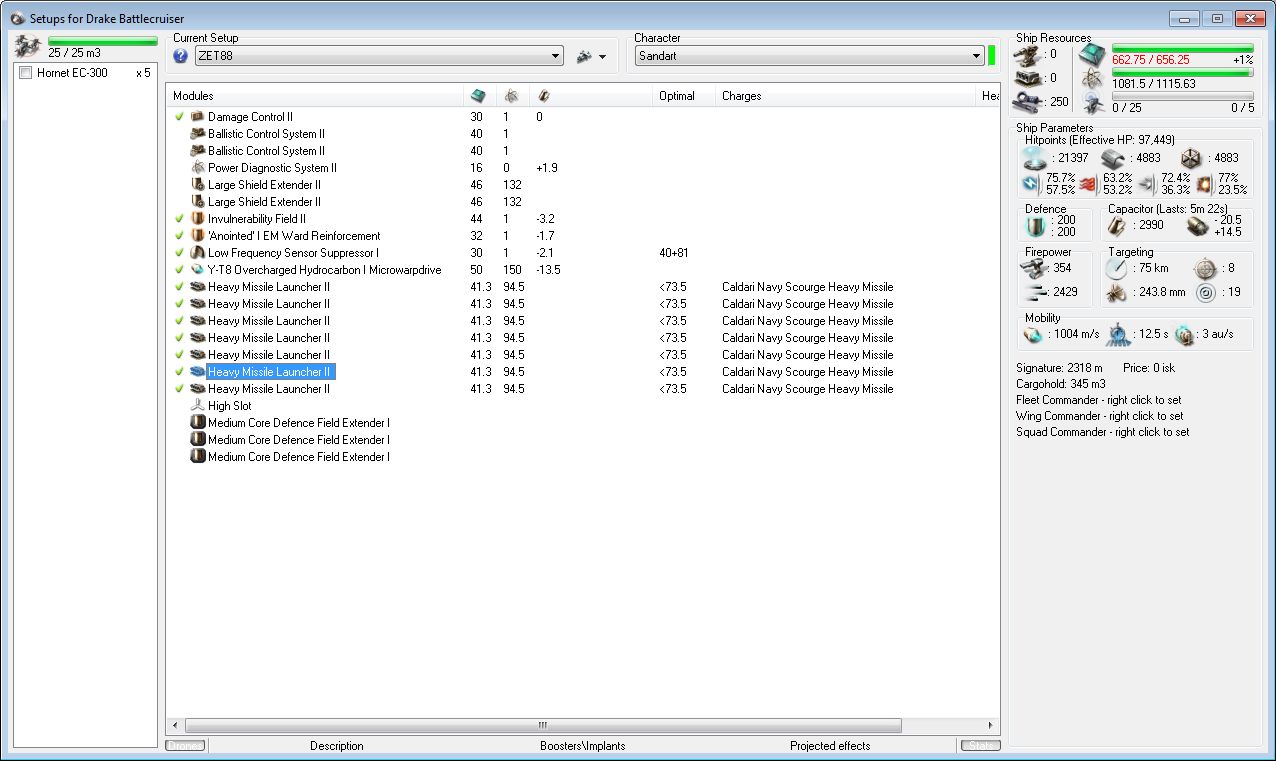Click the EM resistance icon showing 75.7%

[1031, 184]
